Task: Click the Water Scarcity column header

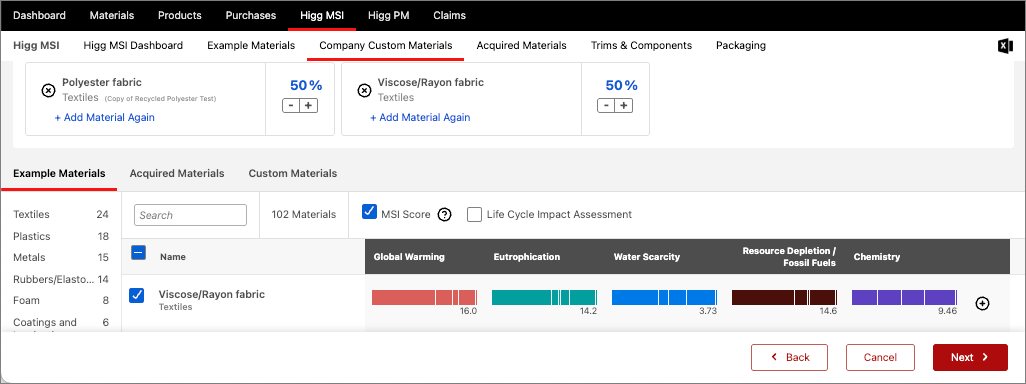Action: tap(646, 257)
